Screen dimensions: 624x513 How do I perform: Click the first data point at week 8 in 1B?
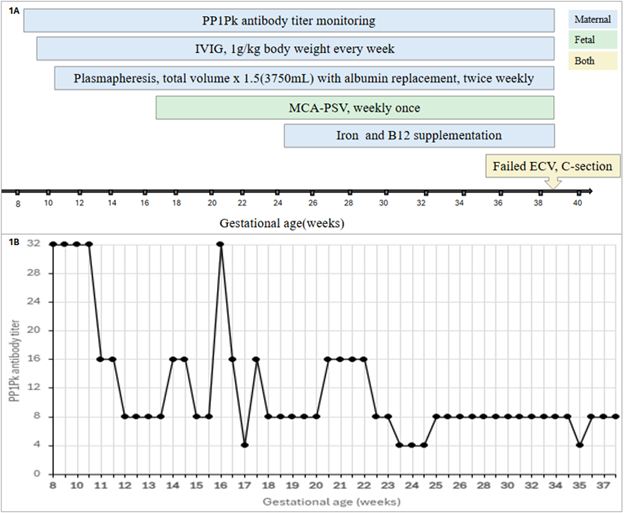click(x=53, y=244)
